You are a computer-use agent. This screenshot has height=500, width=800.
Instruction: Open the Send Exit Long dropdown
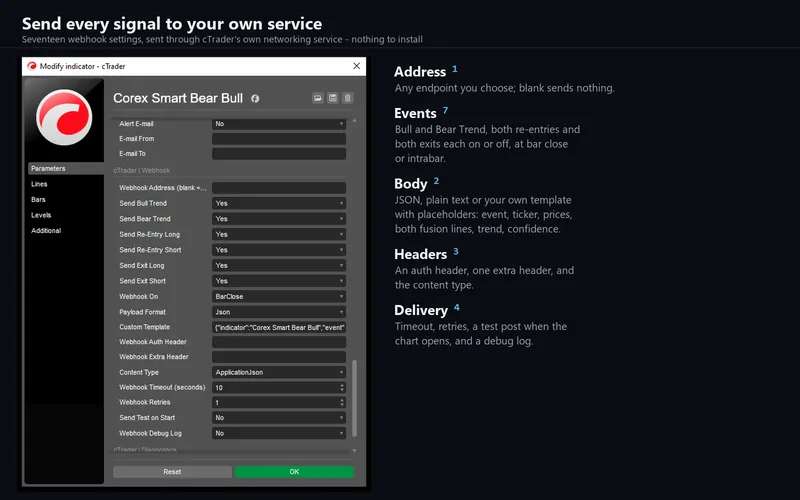point(279,265)
